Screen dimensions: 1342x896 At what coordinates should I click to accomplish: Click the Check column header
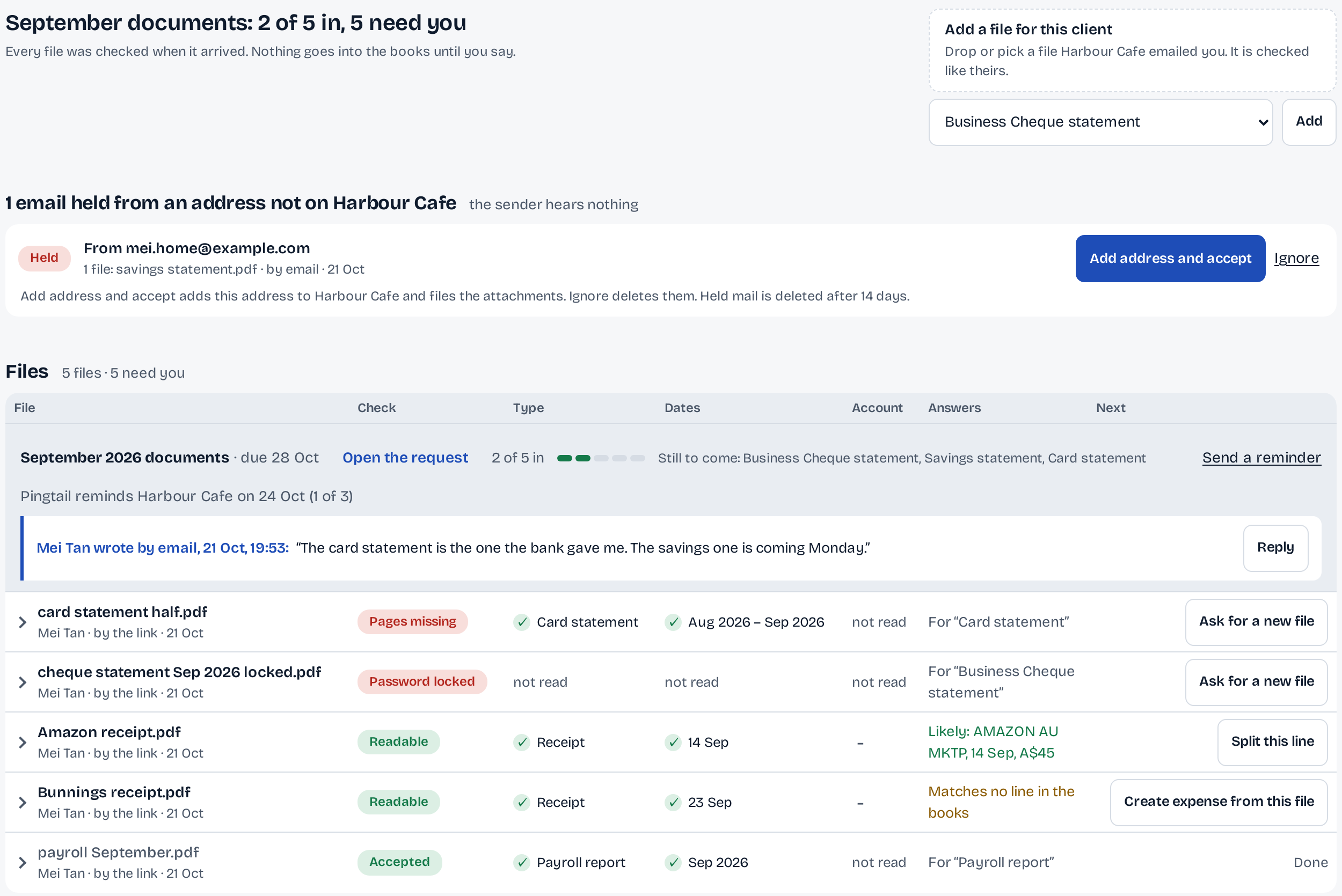click(376, 408)
